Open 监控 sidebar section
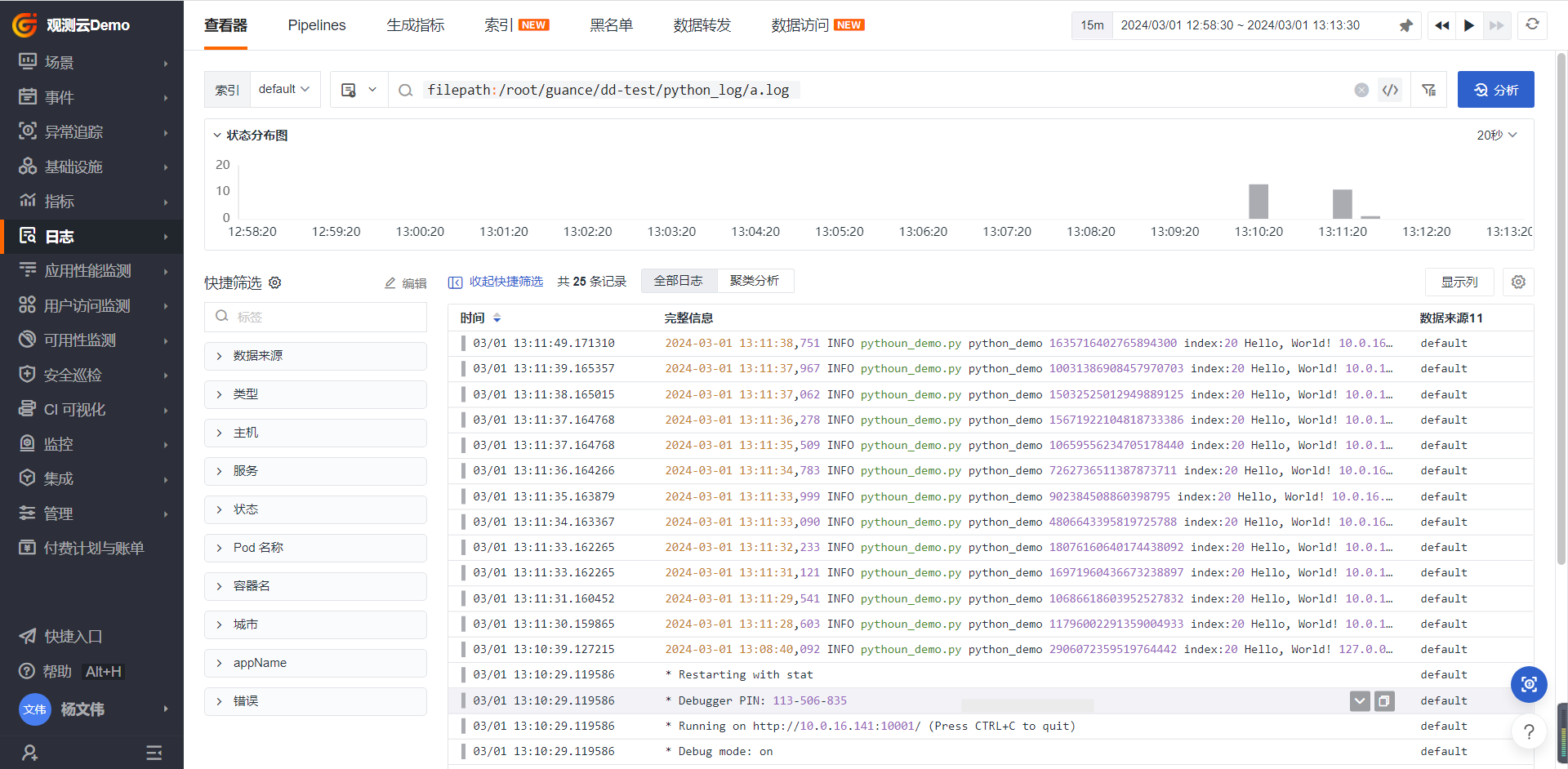The image size is (1568, 769). coord(91,444)
